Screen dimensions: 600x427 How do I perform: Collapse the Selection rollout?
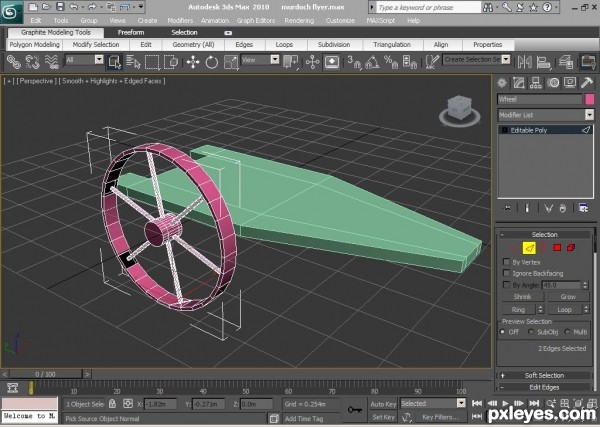point(544,235)
